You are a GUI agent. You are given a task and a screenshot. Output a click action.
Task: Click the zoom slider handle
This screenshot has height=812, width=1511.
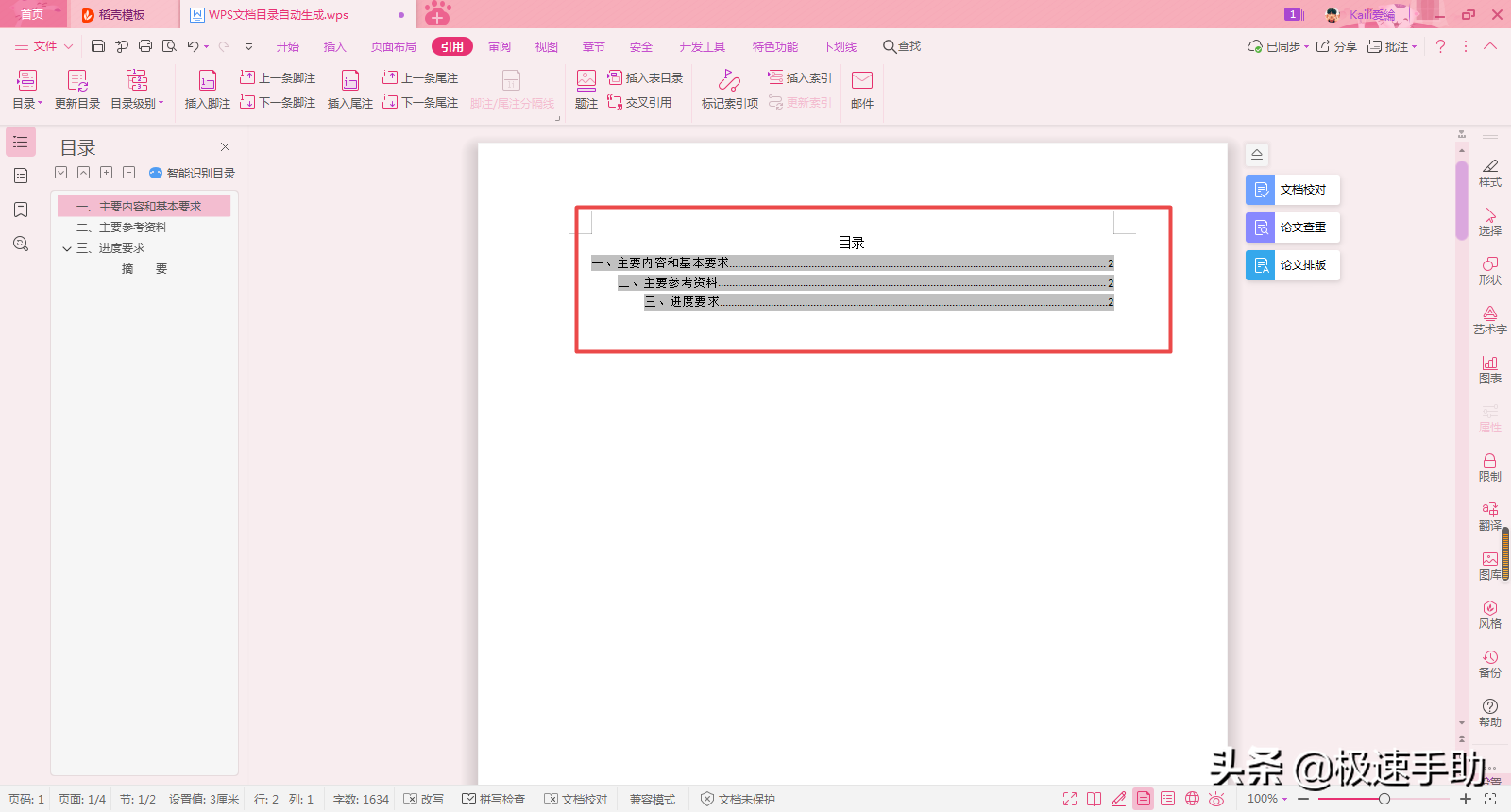[x=1384, y=799]
